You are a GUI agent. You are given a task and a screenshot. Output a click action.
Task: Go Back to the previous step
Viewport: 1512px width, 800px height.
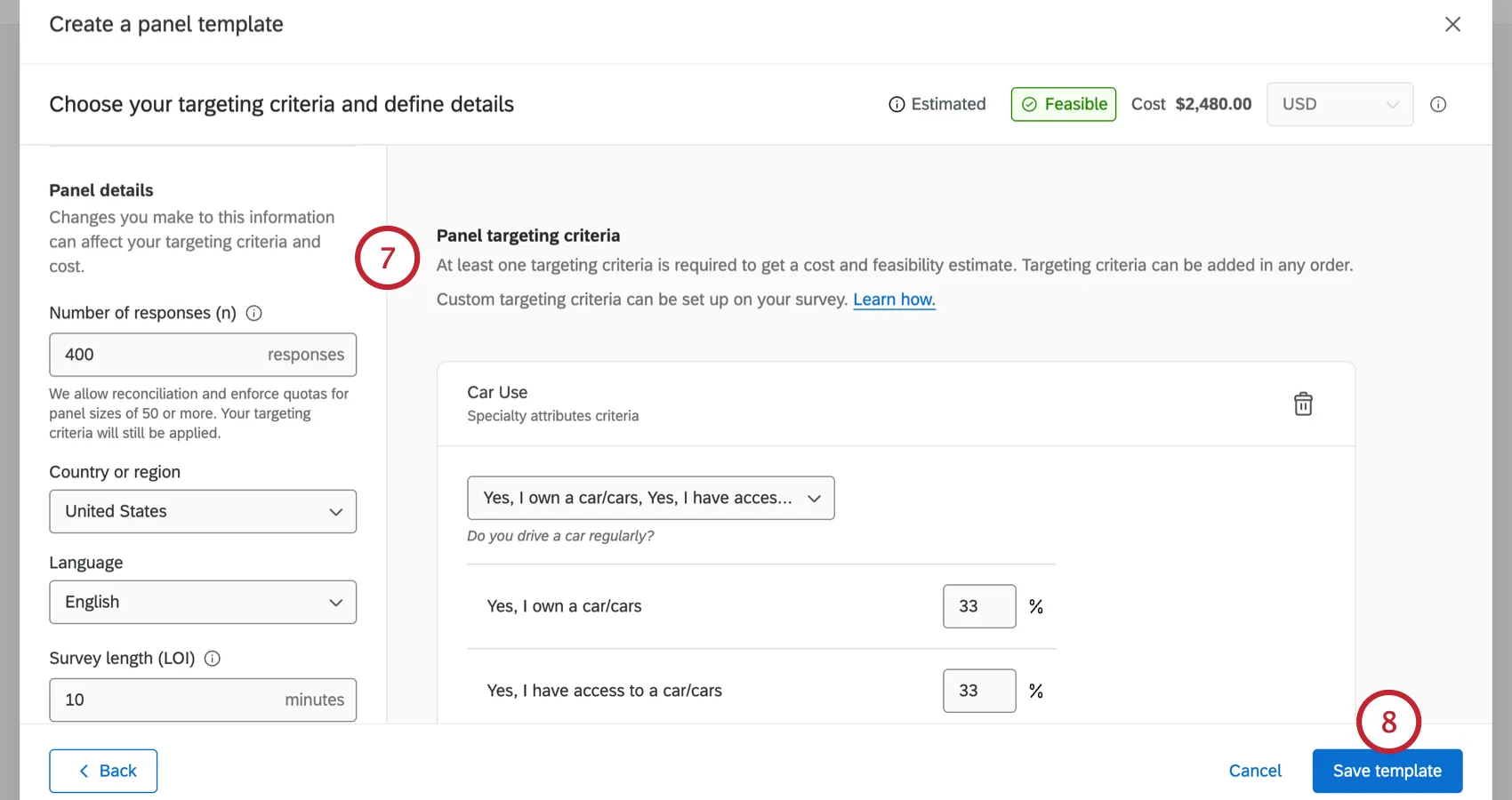103,771
